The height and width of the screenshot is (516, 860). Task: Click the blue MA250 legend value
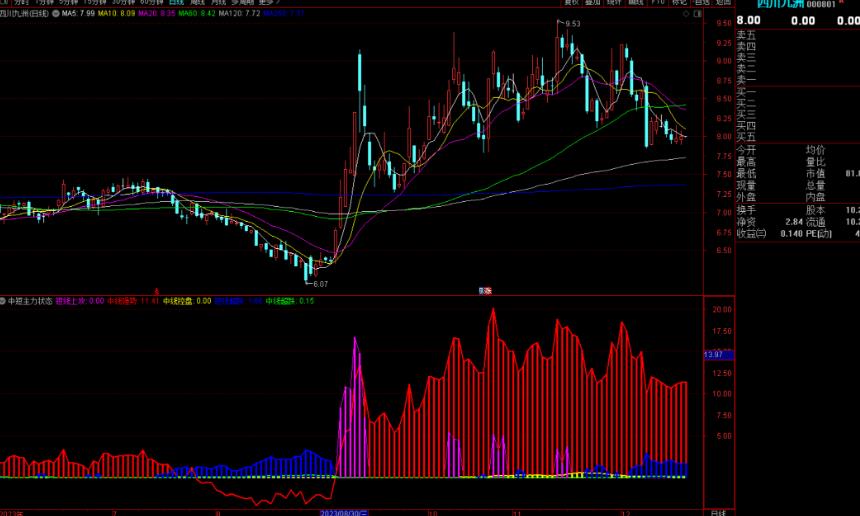click(284, 13)
